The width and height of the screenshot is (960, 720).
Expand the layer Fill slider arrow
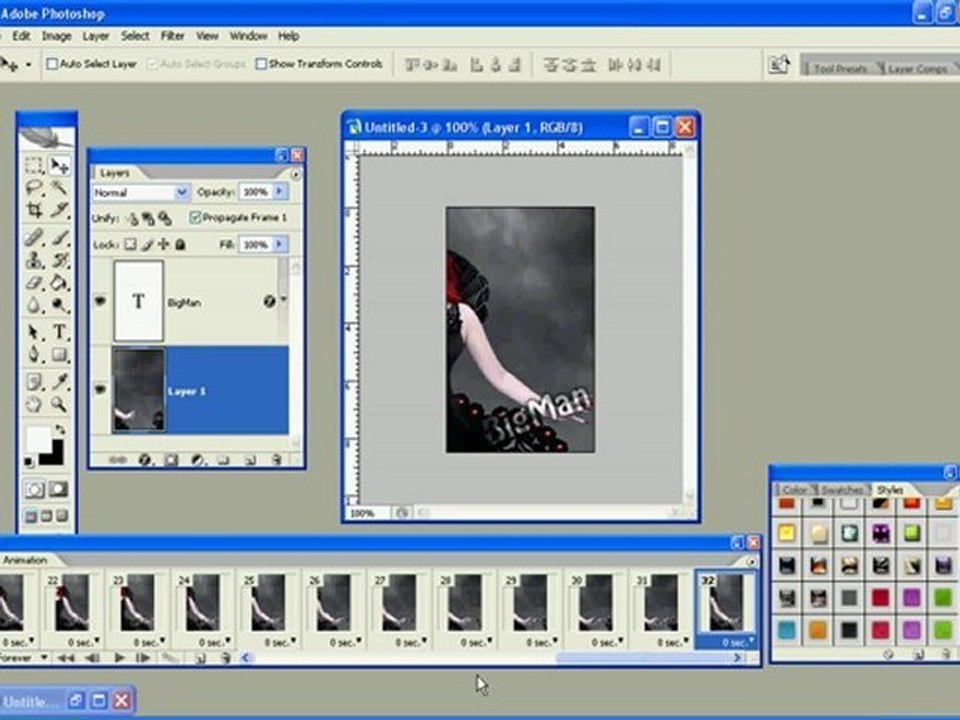(x=280, y=244)
